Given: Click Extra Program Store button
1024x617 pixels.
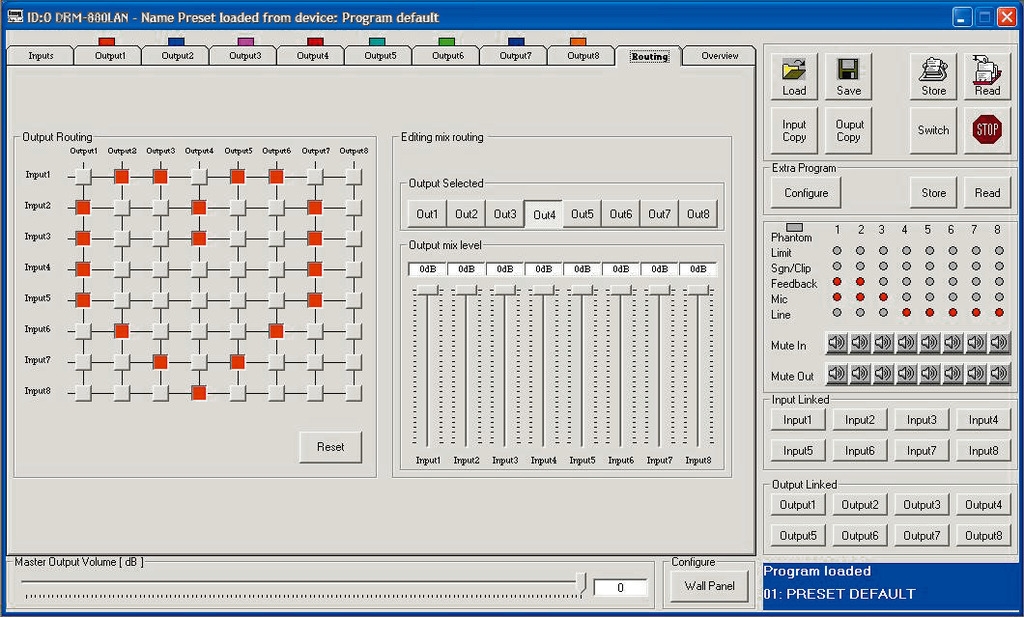Looking at the screenshot, I should (x=933, y=193).
